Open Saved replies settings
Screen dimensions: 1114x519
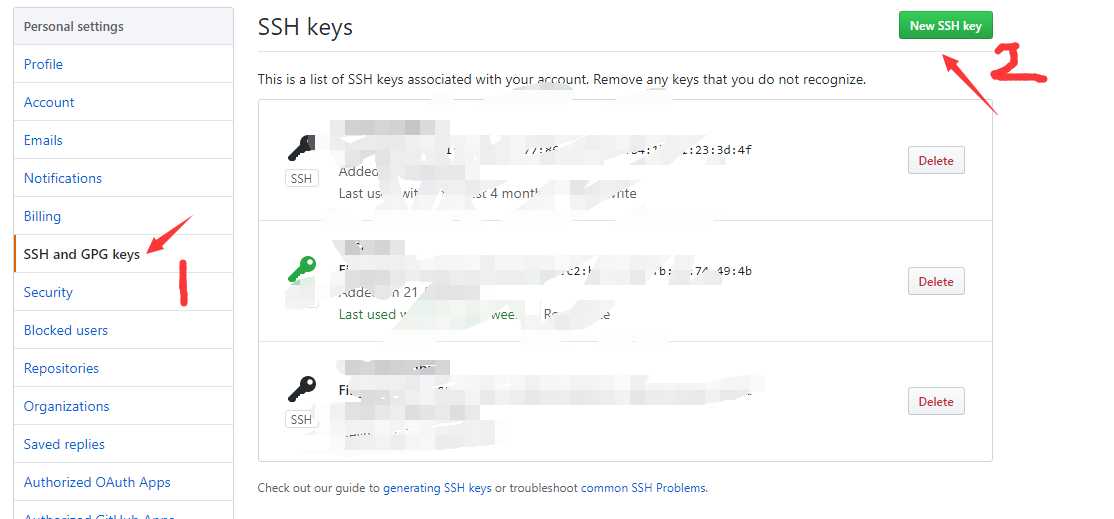click(64, 444)
